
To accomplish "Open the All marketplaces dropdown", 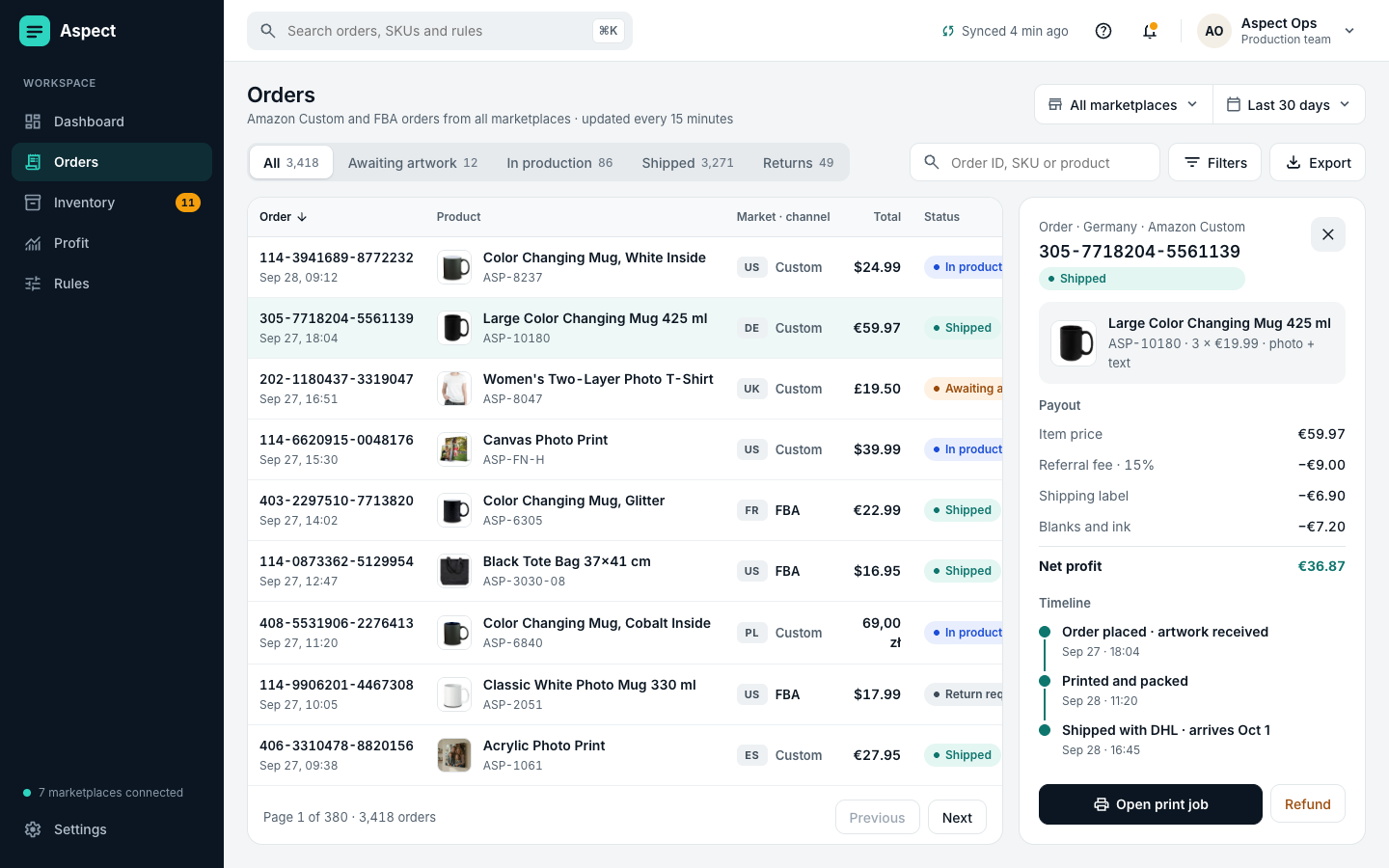I will point(1124,104).
